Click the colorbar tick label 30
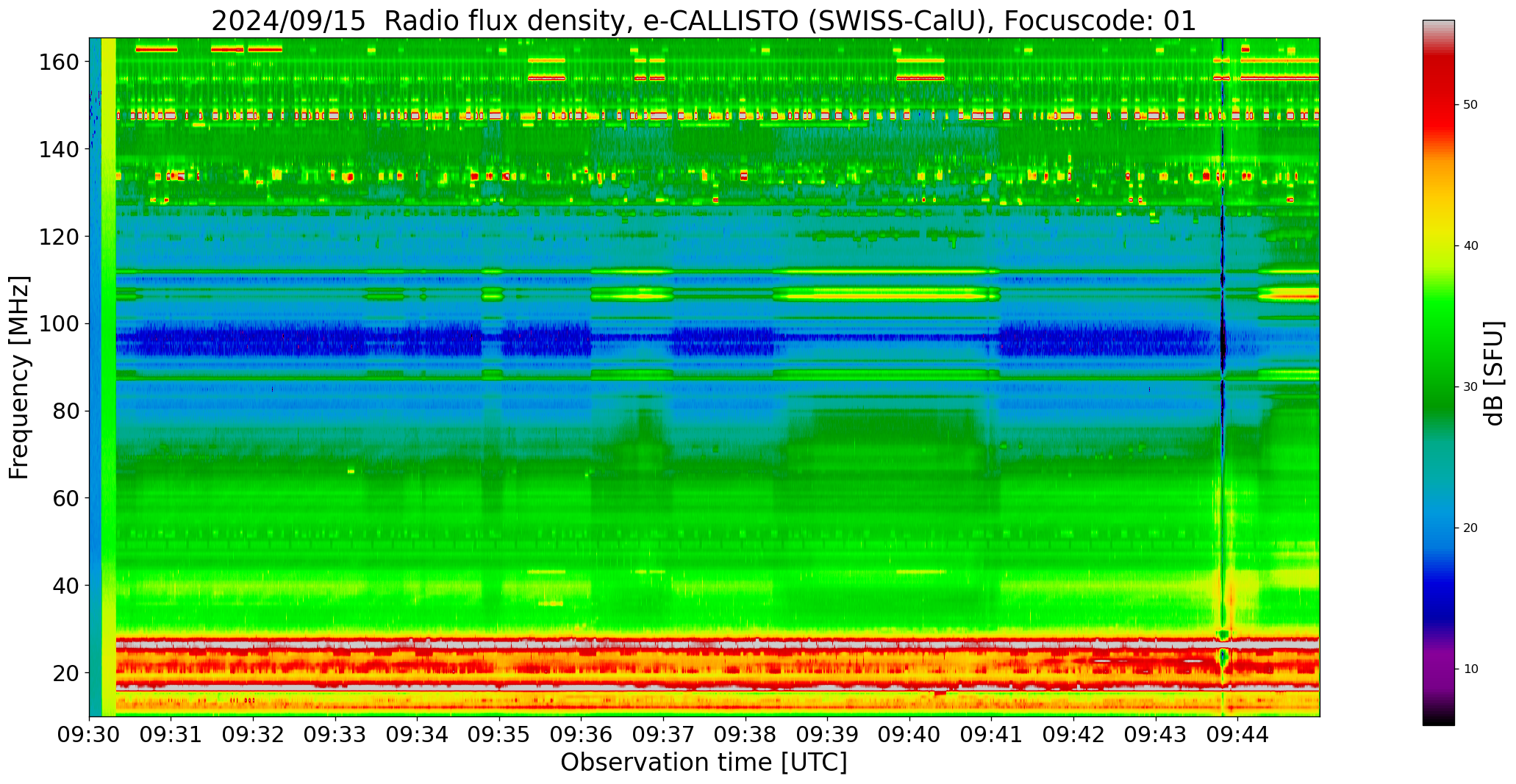This screenshot has height=784, width=1516. (1470, 387)
